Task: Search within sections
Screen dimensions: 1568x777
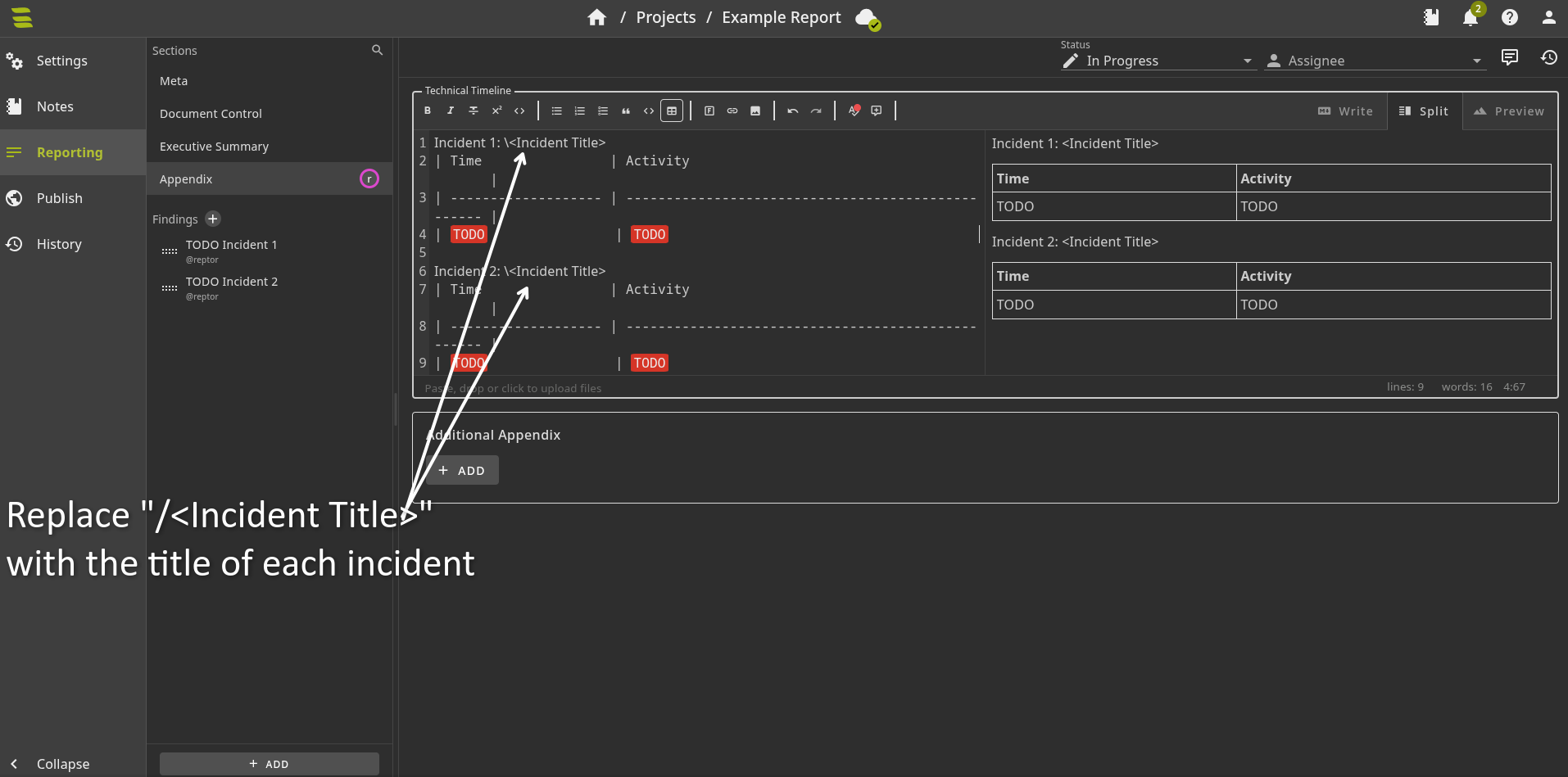Action: (x=377, y=50)
